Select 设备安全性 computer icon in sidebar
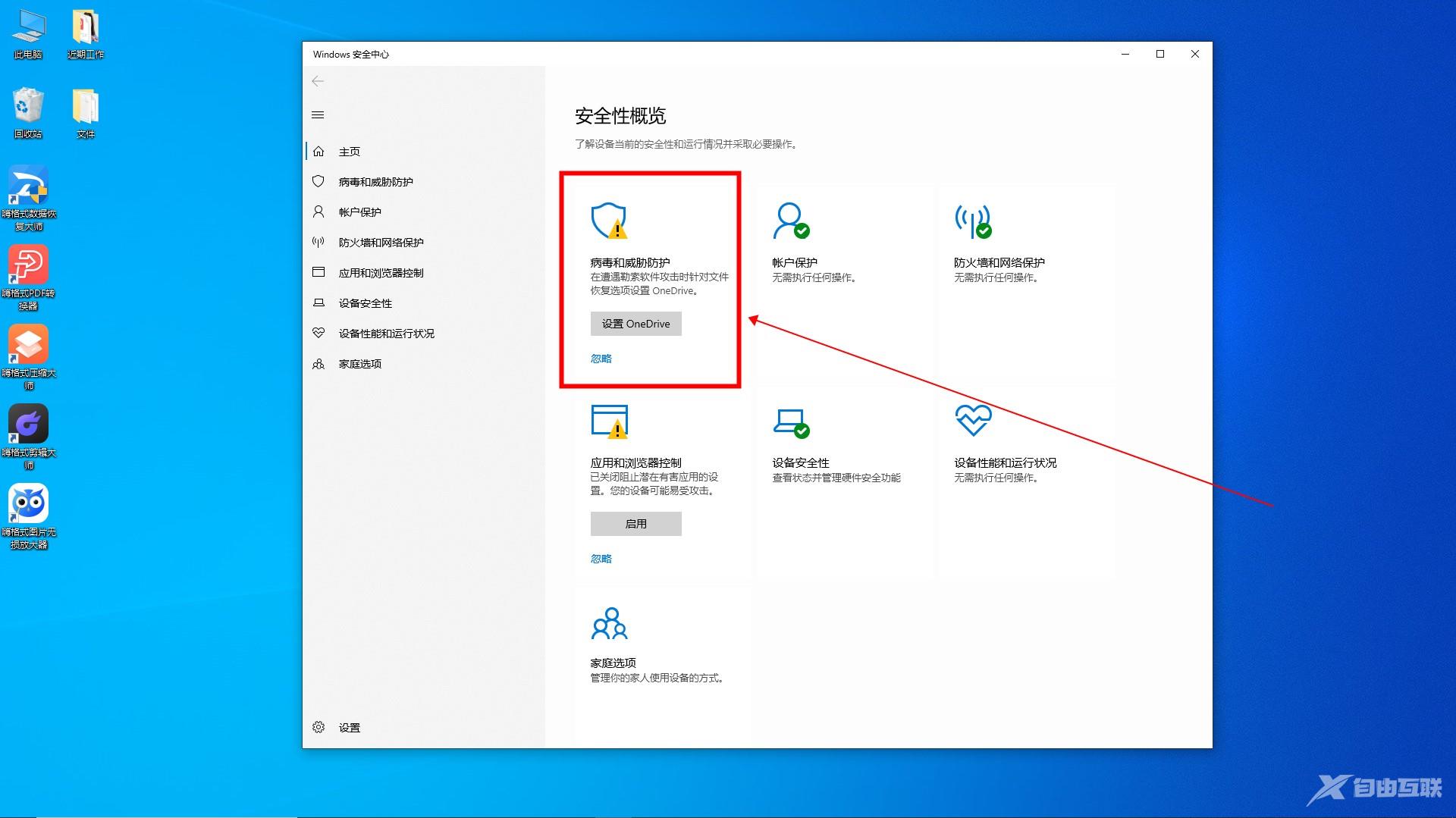 (318, 302)
